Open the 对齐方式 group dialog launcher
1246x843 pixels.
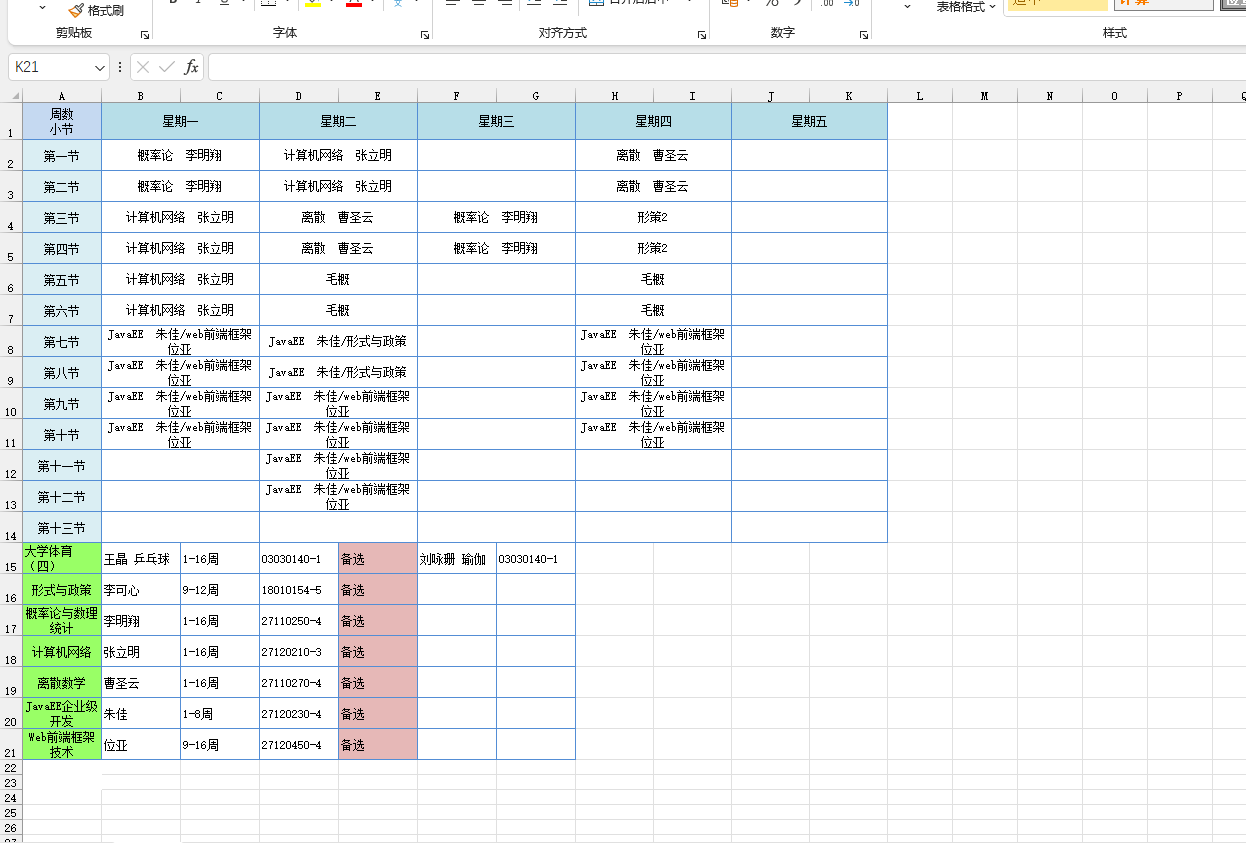click(701, 35)
